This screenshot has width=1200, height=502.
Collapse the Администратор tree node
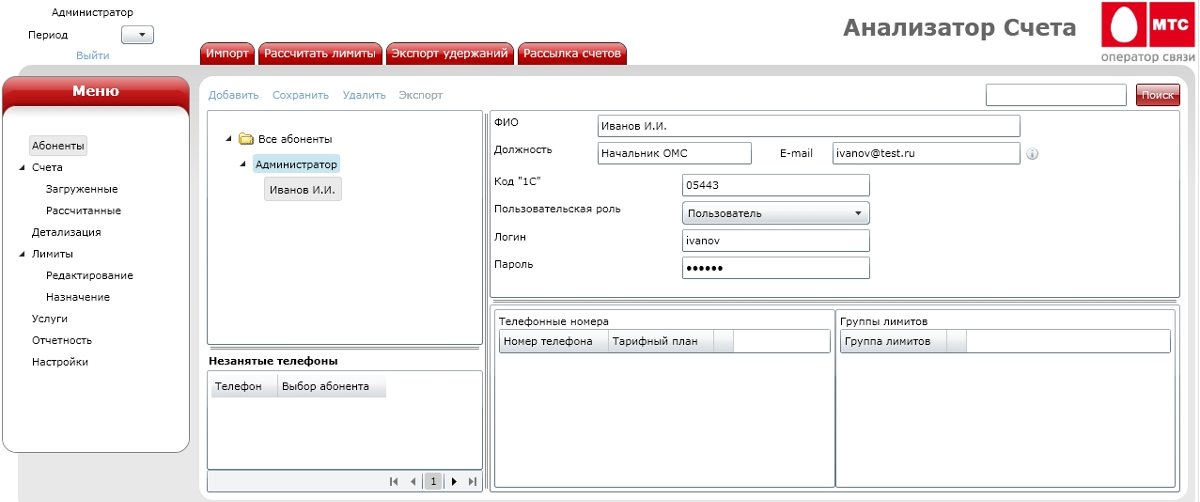click(243, 164)
